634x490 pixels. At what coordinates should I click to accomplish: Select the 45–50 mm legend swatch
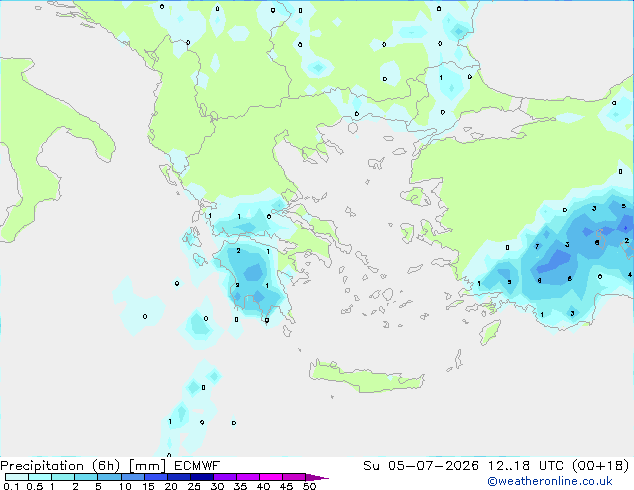pyautogui.click(x=294, y=477)
